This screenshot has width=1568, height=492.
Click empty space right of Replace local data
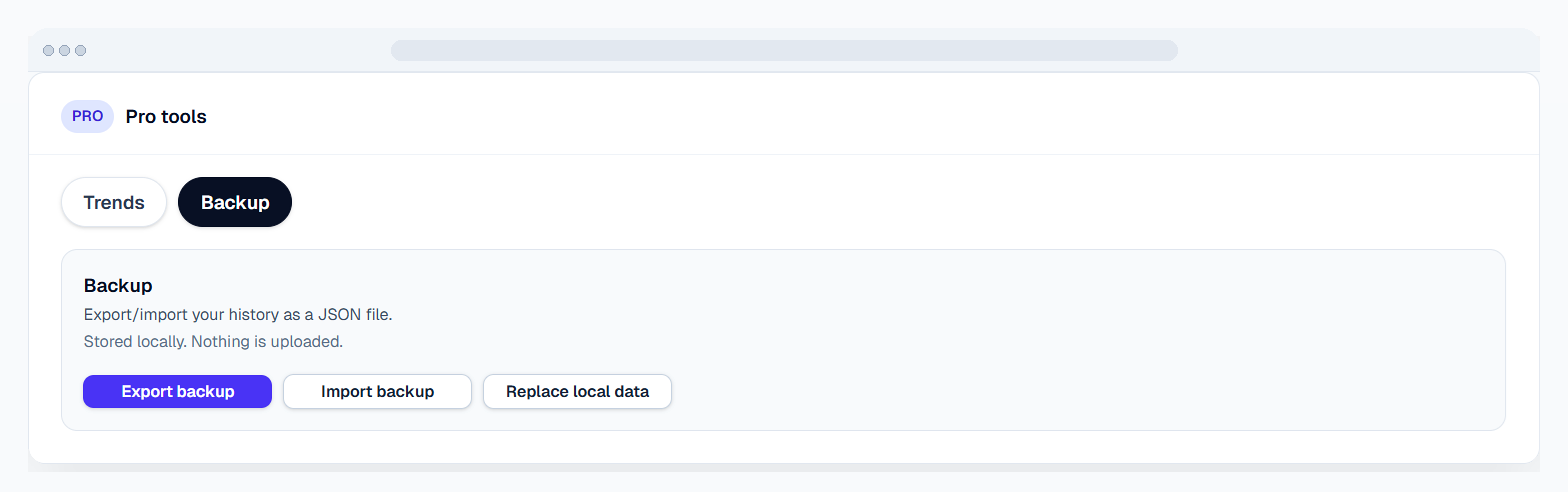click(1000, 392)
